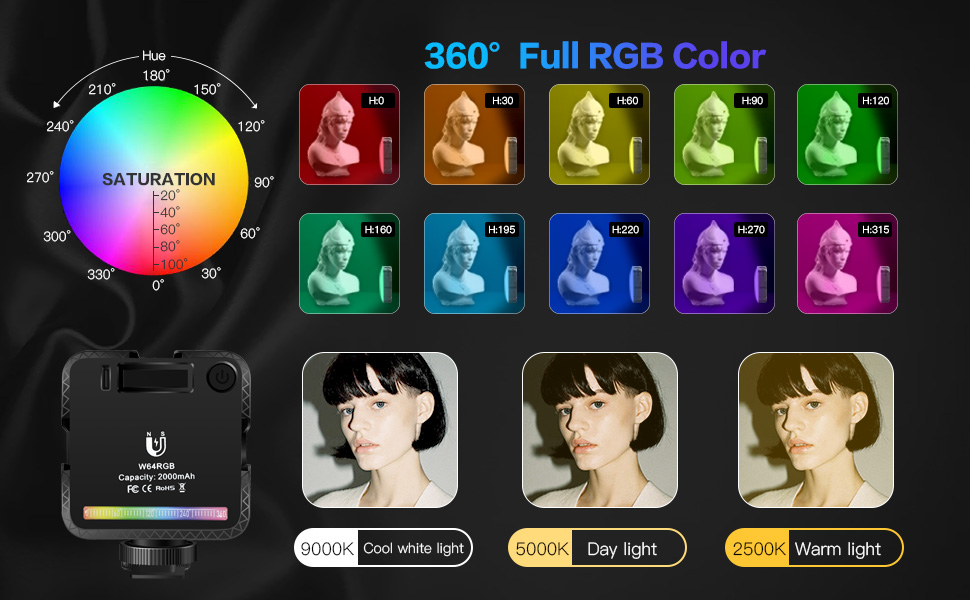The width and height of the screenshot is (970, 600).
Task: Switch on the 2500K Warm light mode
Action: point(813,548)
